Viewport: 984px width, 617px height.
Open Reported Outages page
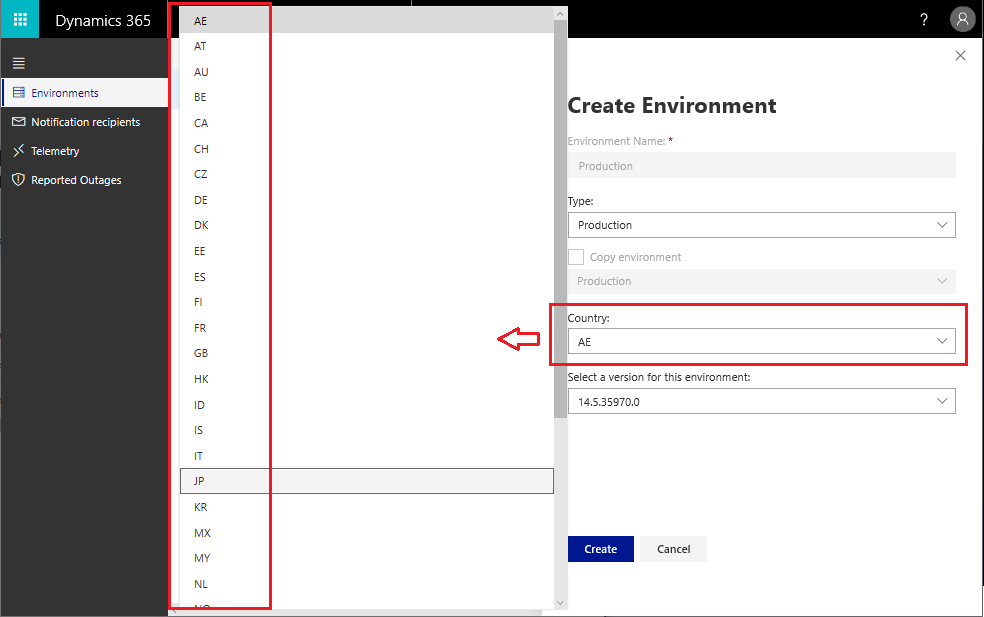tap(85, 180)
